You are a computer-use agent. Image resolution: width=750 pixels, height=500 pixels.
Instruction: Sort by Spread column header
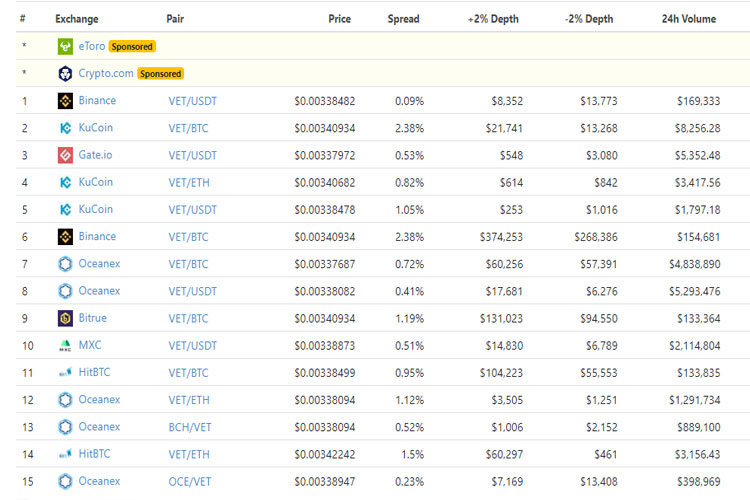point(403,19)
